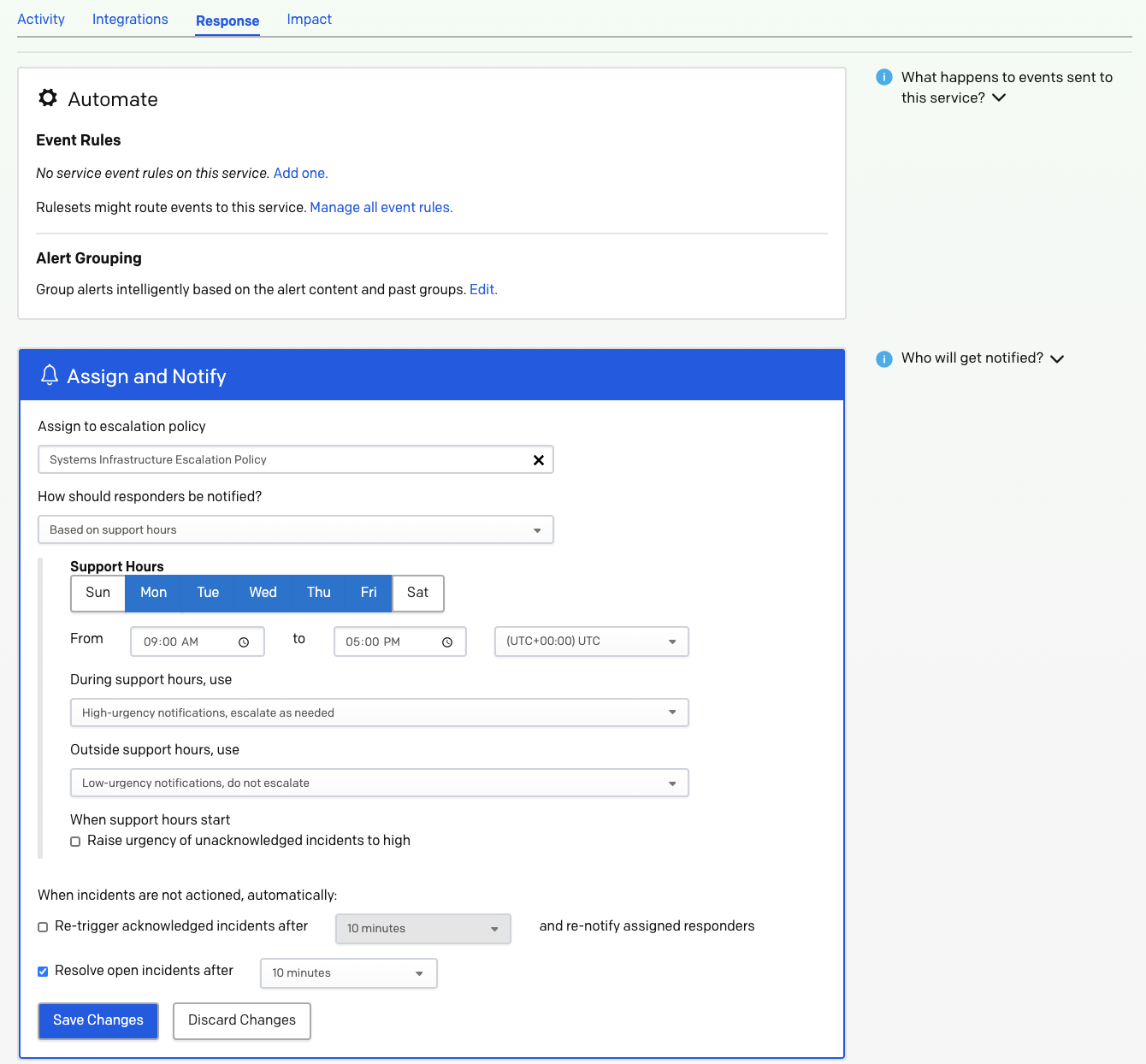Open the clock picker for the 05:00 PM time

click(x=447, y=642)
